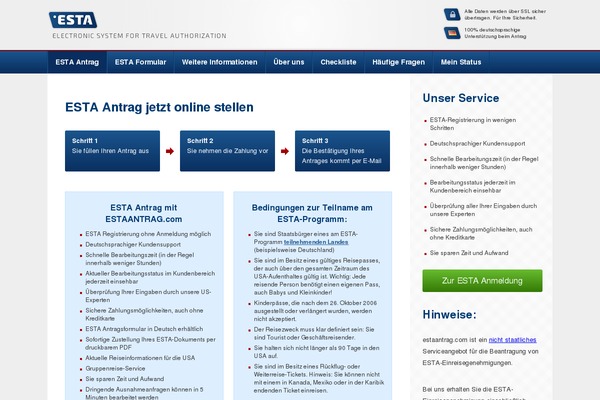Image resolution: width=600 pixels, height=400 pixels.
Task: Click sidebar item Deutschsprachiger Kundensupport
Action: (x=477, y=144)
